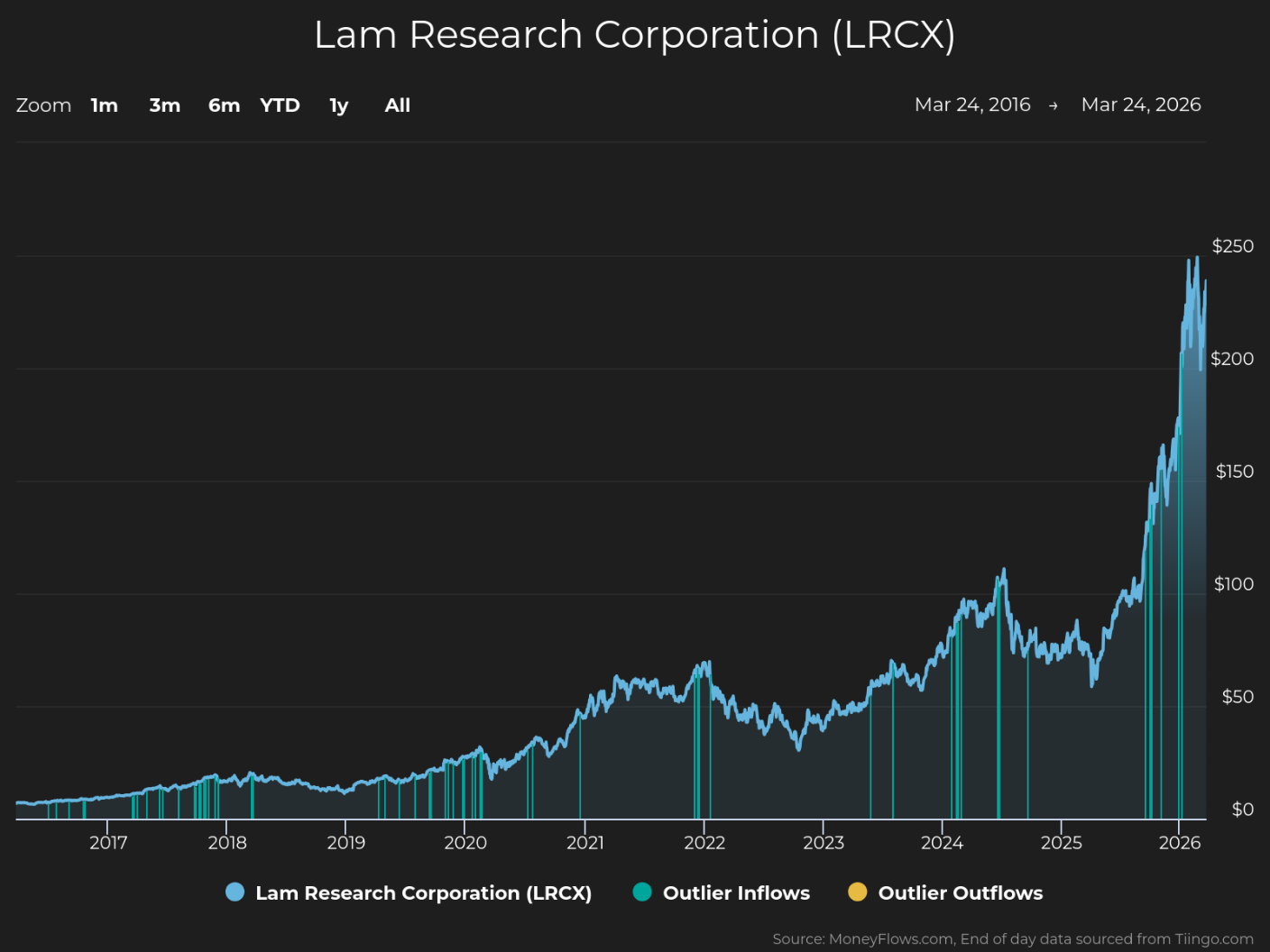Click the 2022 x-axis label
The height and width of the screenshot is (952, 1270).
pyautogui.click(x=704, y=843)
